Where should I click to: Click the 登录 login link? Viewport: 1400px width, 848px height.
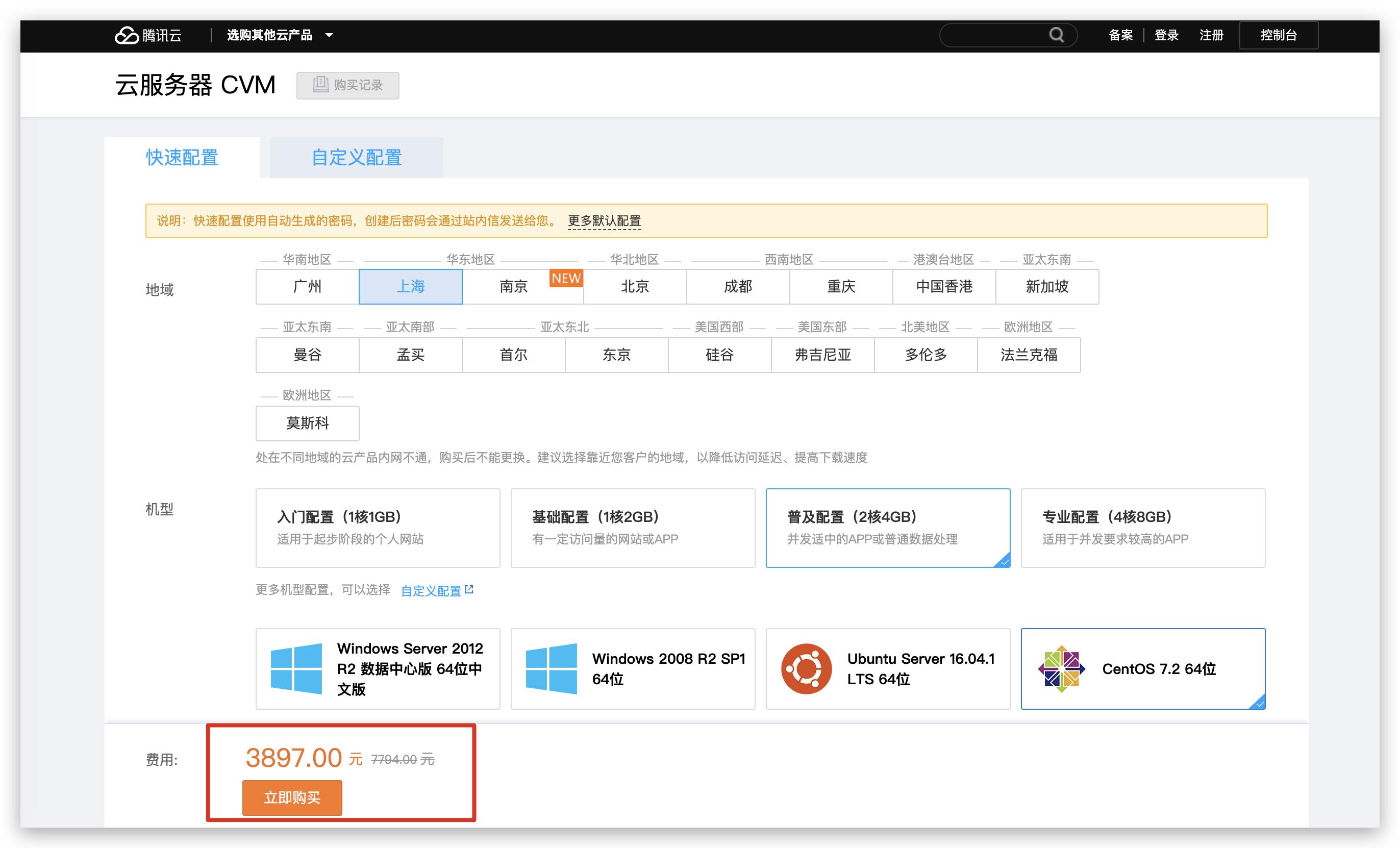[x=1166, y=35]
